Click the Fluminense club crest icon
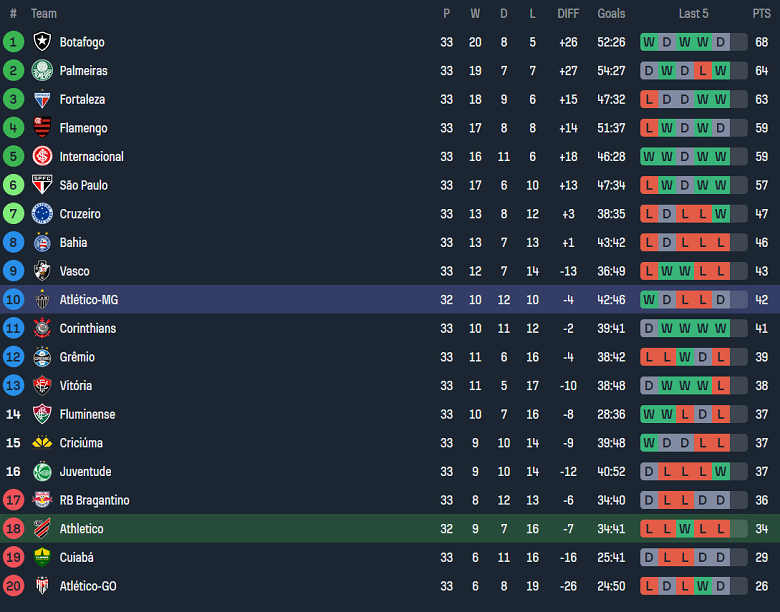Viewport: 780px width, 612px height. pyautogui.click(x=42, y=414)
